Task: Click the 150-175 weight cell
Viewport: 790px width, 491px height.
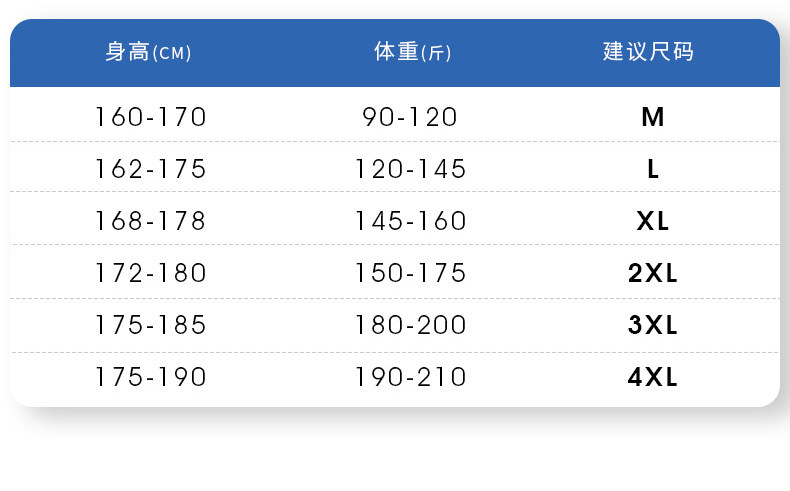Action: point(410,273)
